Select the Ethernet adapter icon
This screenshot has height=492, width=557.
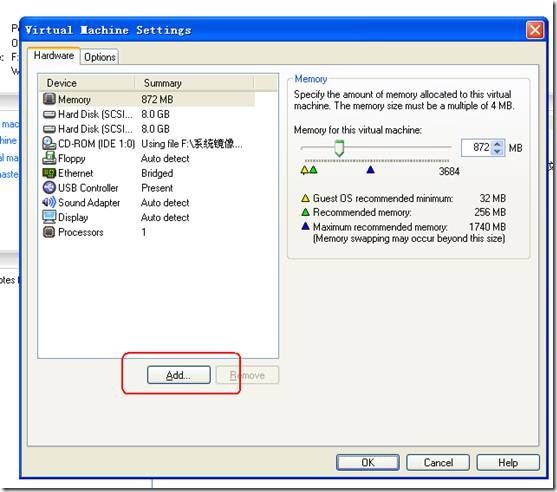pos(49,173)
